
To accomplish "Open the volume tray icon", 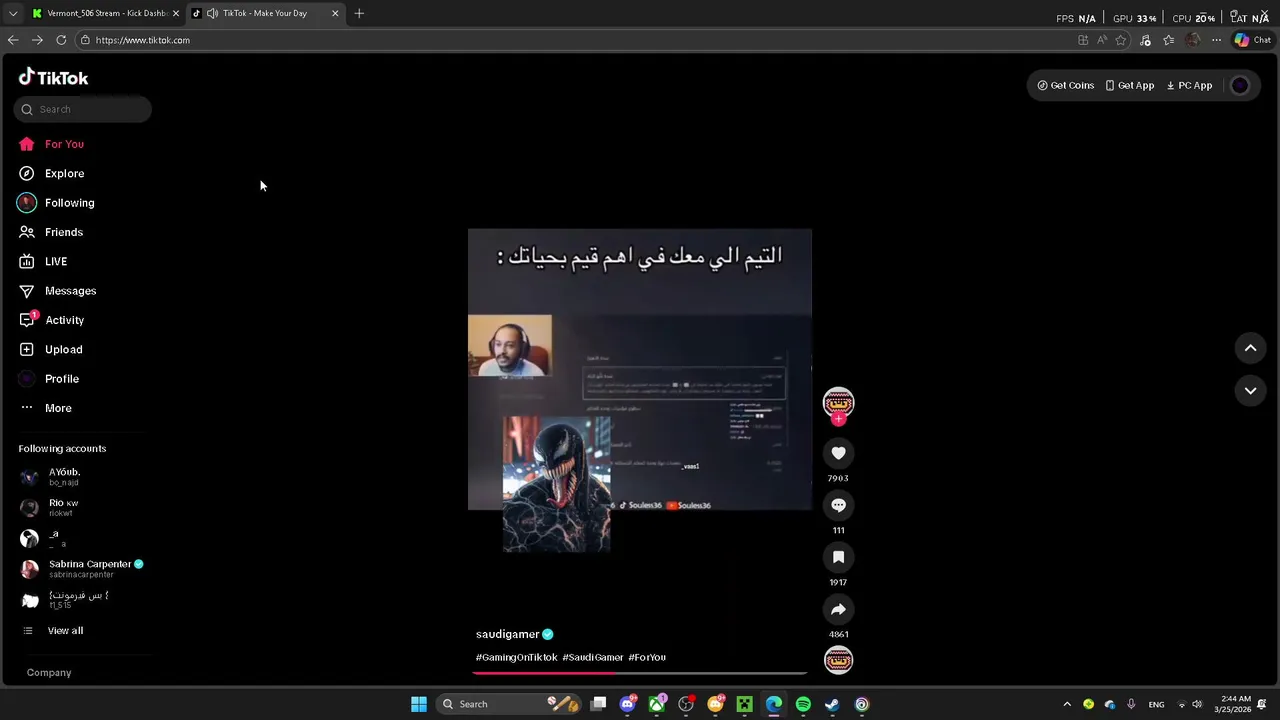I will [1197, 704].
